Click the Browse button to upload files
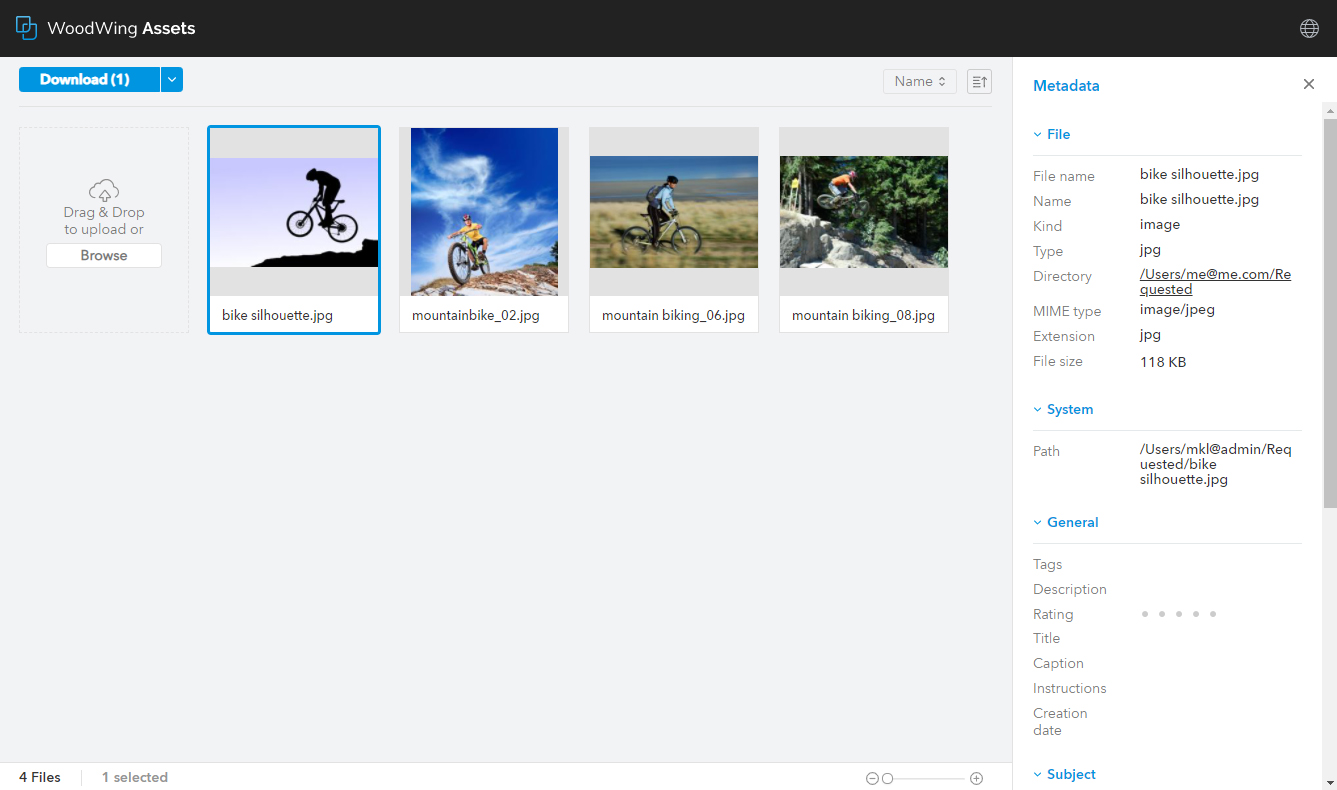Viewport: 1337px width, 790px height. pyautogui.click(x=103, y=255)
